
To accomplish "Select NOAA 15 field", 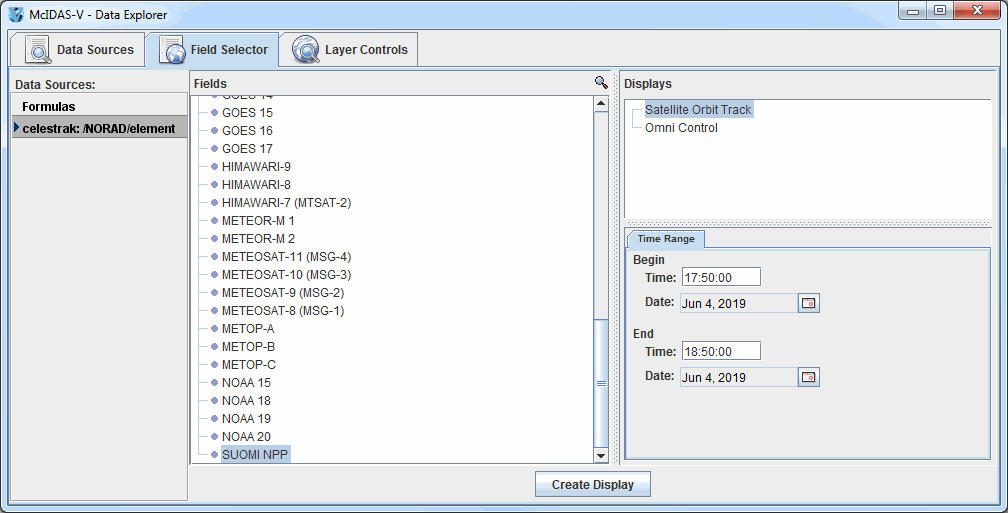I will [x=246, y=382].
